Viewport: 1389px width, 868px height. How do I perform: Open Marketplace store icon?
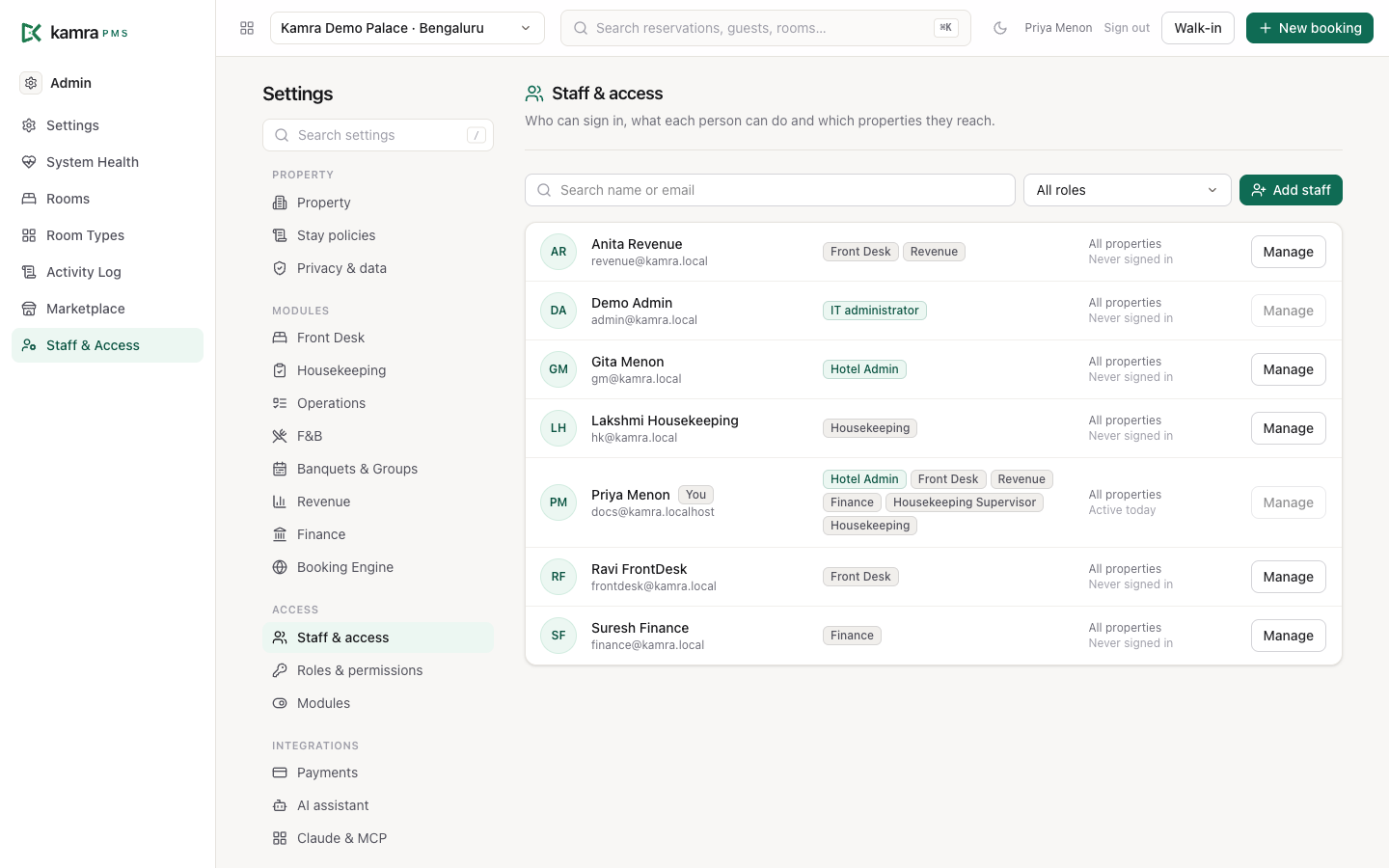29,309
